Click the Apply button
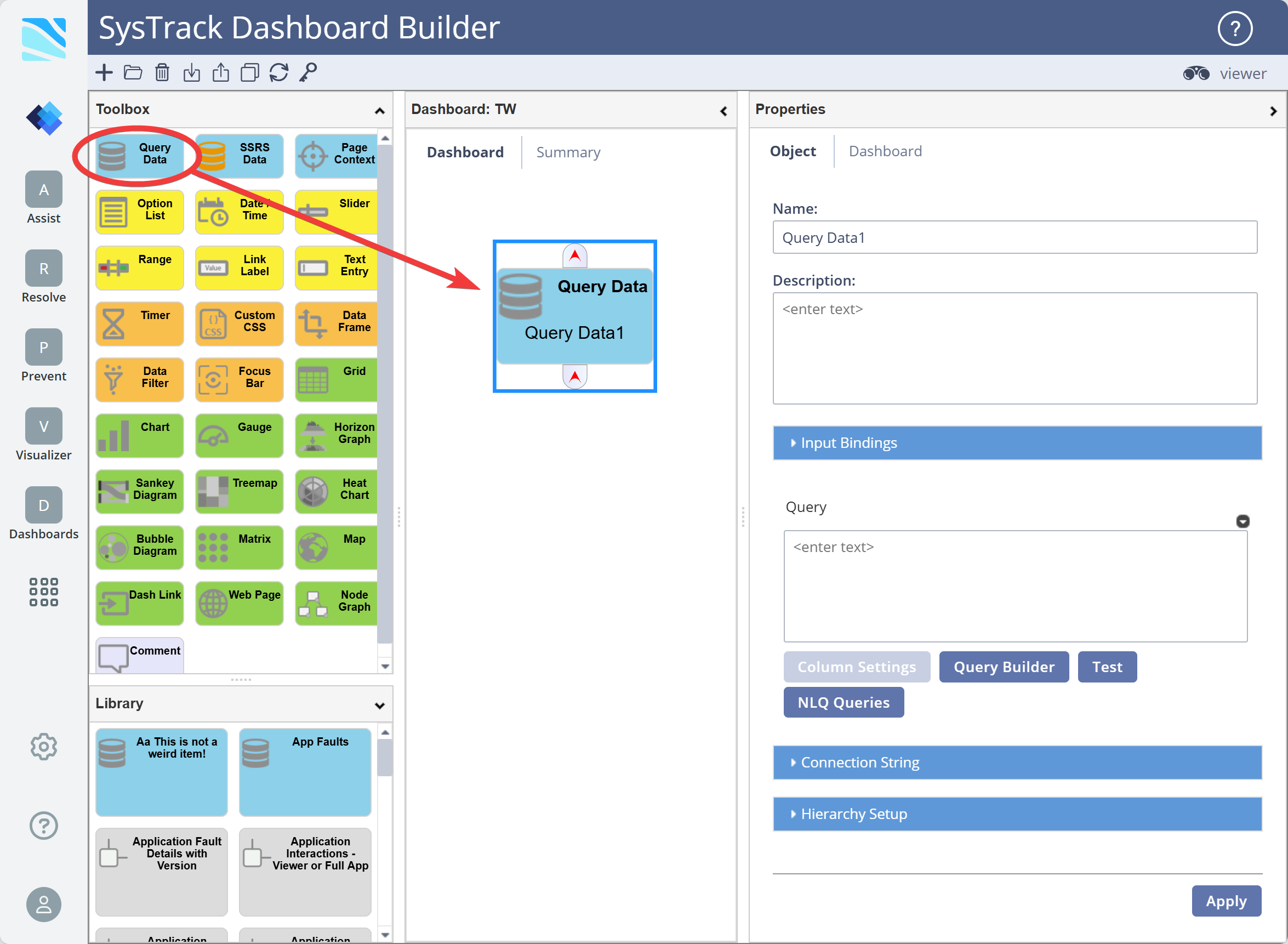 point(1226,901)
